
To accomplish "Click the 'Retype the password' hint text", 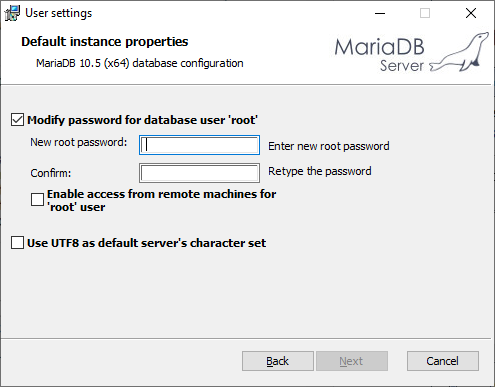I will (320, 171).
